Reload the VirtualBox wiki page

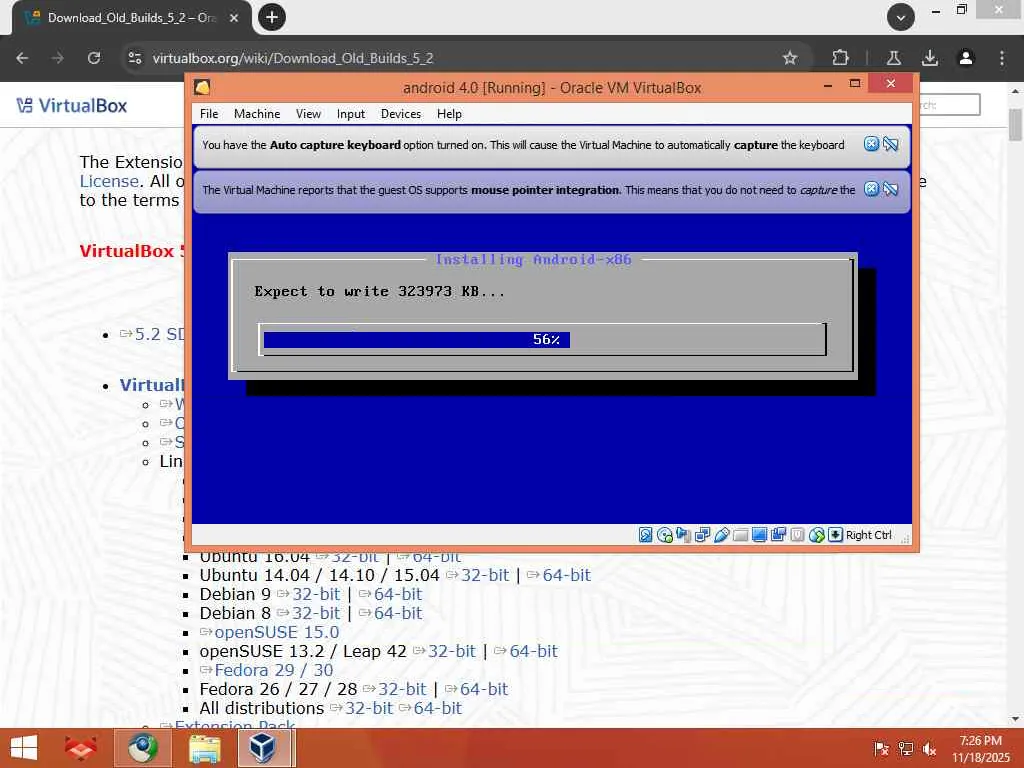click(x=94, y=58)
